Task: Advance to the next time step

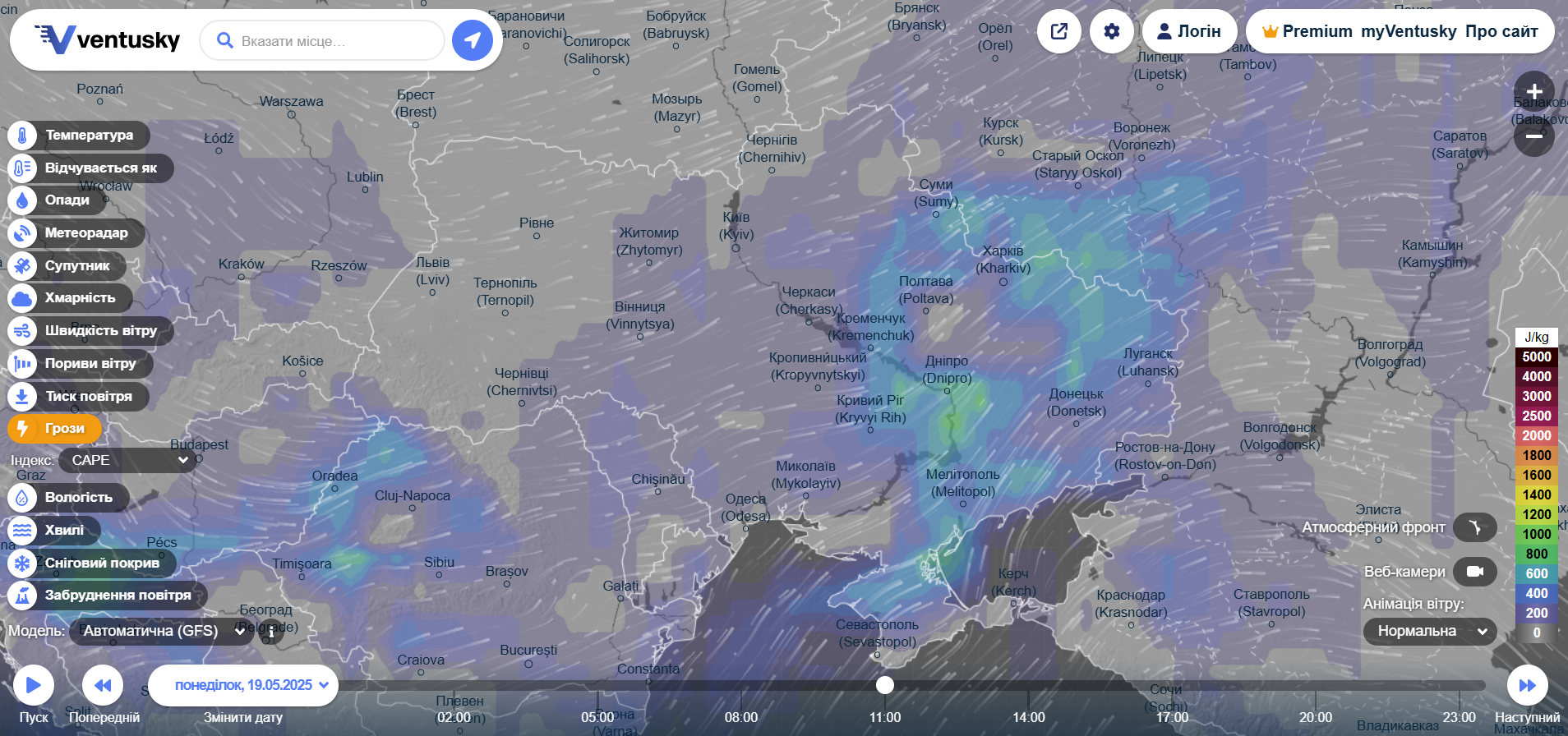Action: pyautogui.click(x=1527, y=685)
